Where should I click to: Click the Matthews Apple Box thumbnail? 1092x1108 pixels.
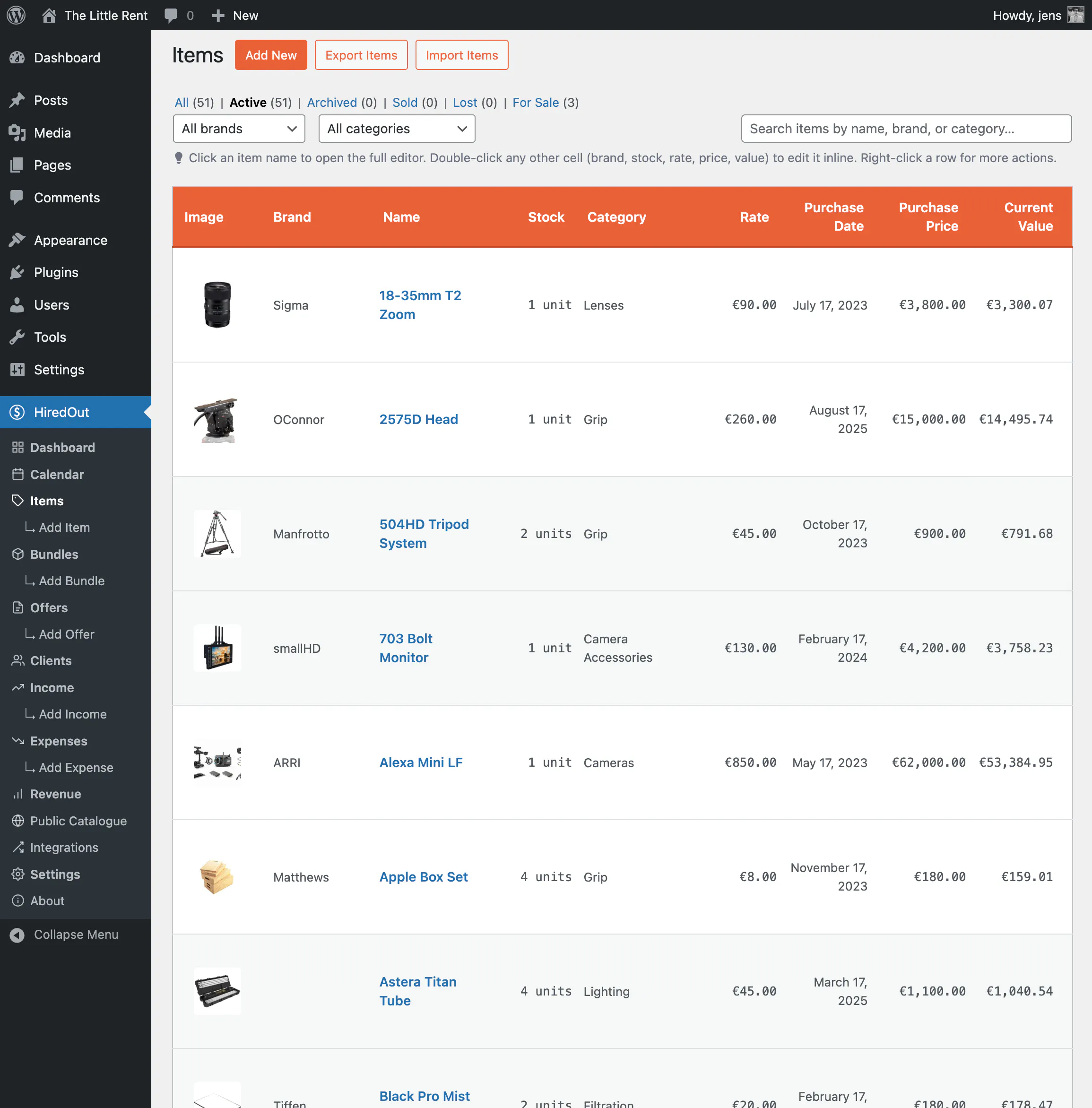click(x=217, y=876)
